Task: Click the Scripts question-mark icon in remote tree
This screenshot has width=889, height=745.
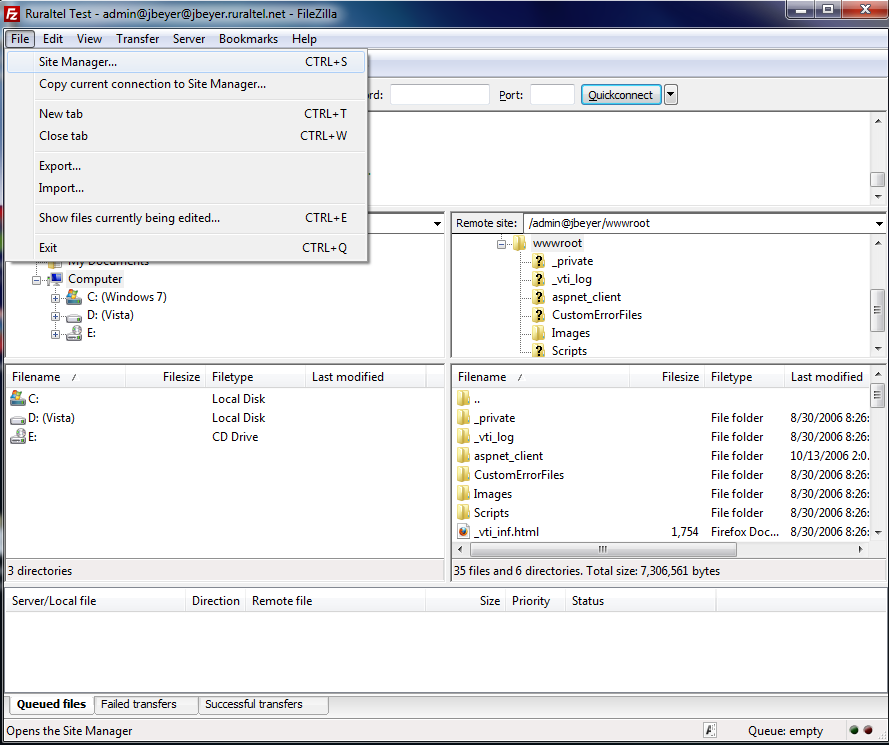Action: coord(539,351)
